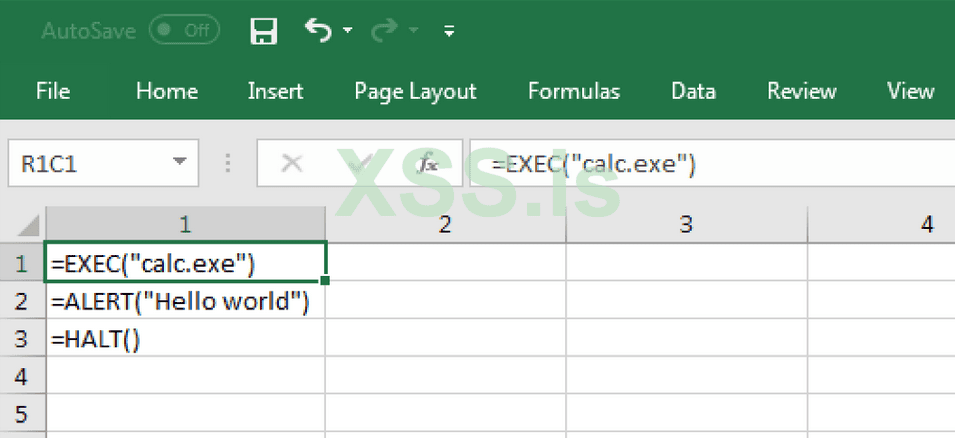Switch to the Insert ribbon tab
955x438 pixels.
pos(275,91)
